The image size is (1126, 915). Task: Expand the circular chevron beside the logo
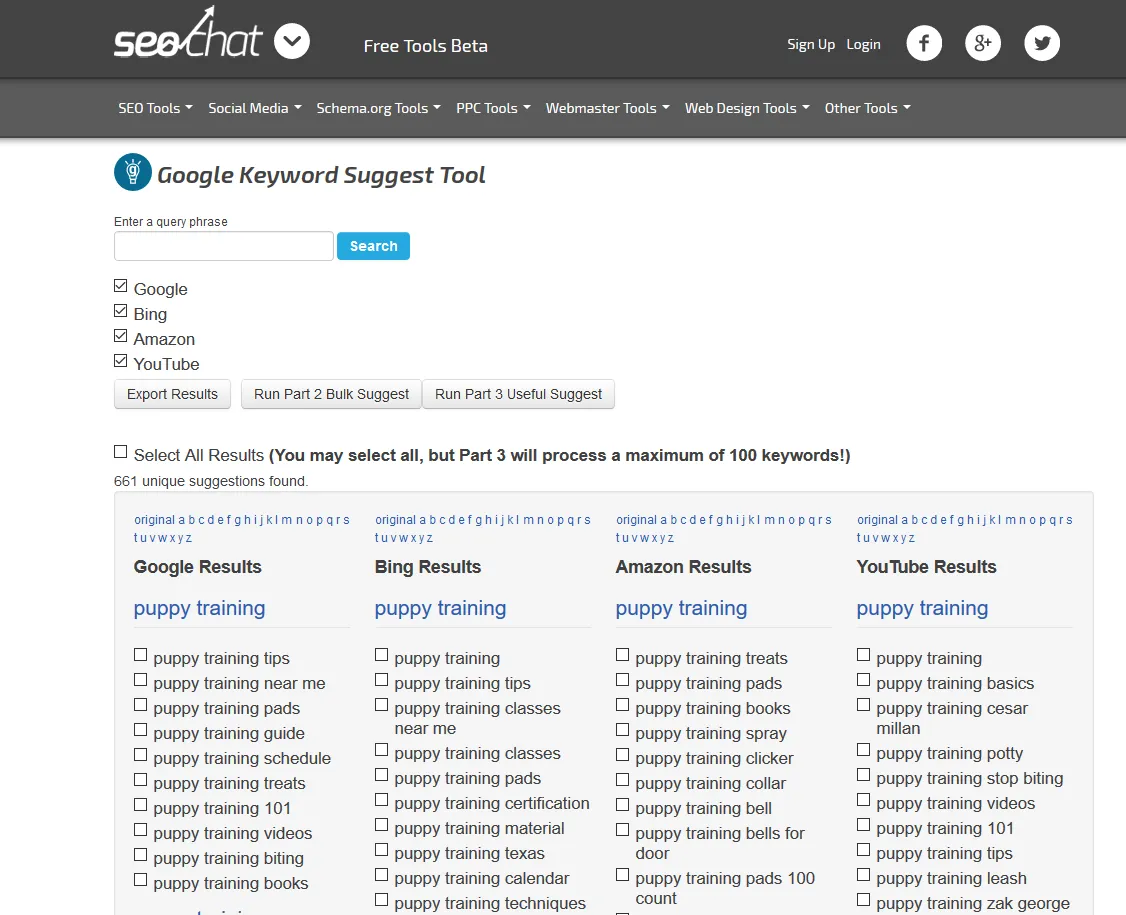point(292,42)
